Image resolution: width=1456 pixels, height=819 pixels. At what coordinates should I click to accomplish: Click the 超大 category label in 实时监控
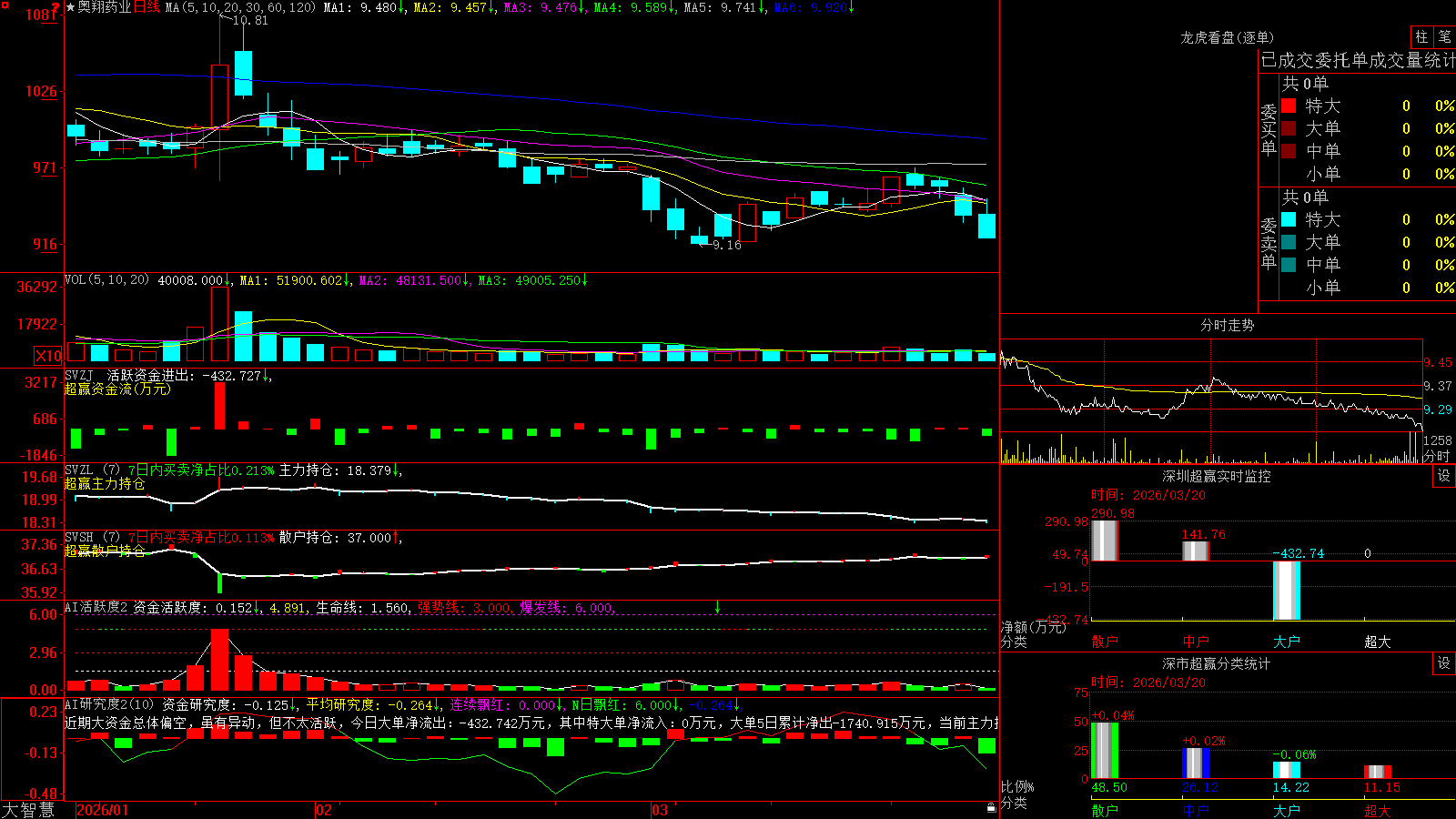tap(1377, 642)
